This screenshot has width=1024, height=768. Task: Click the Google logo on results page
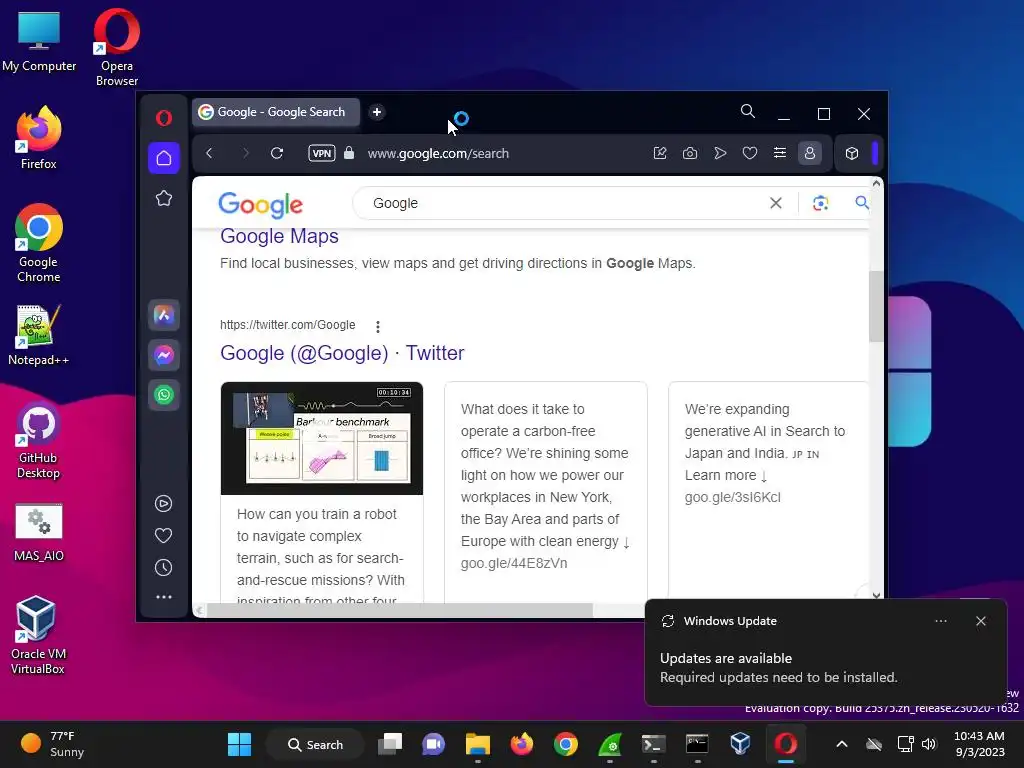coord(261,204)
